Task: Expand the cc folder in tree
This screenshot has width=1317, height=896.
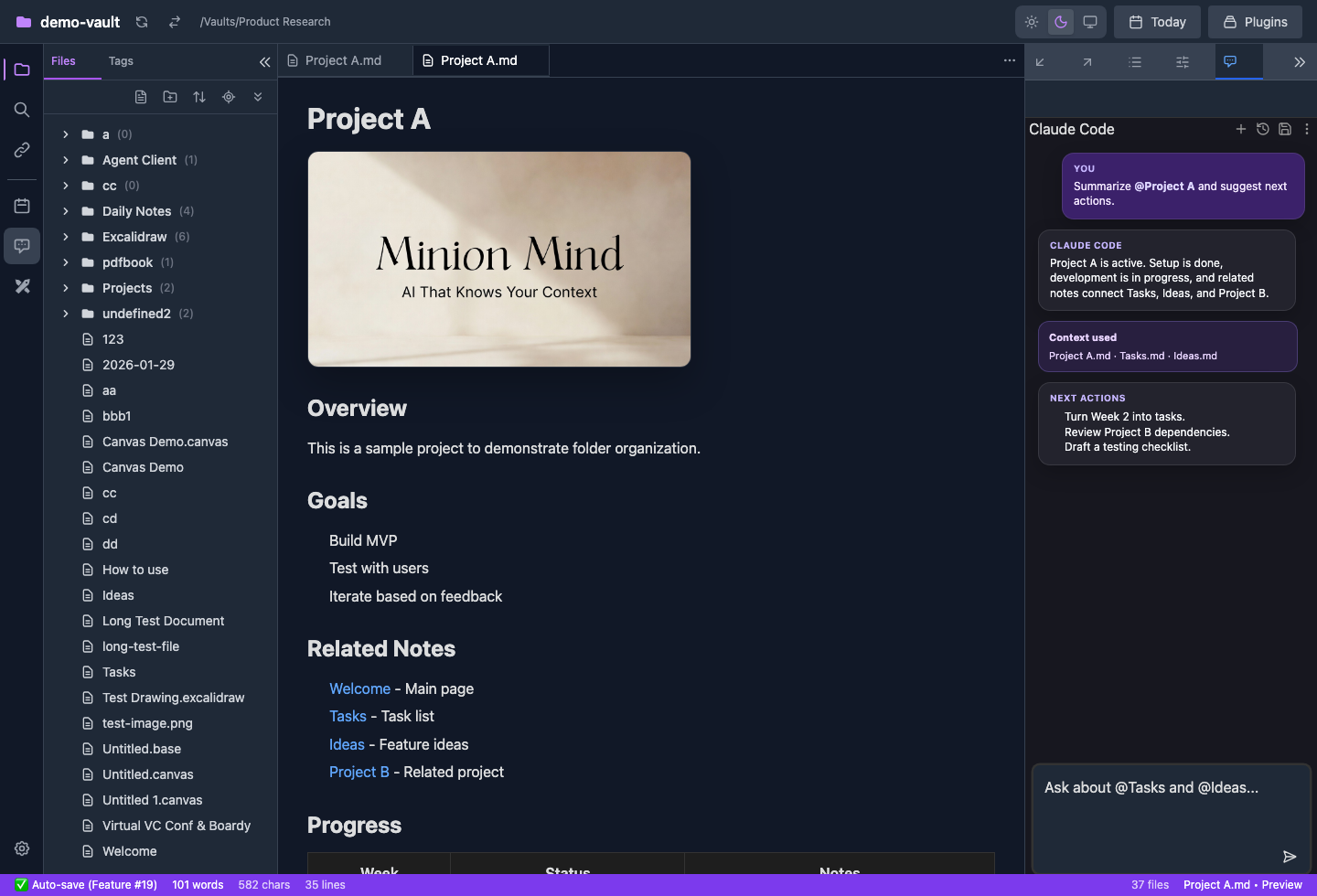Action: [x=66, y=186]
